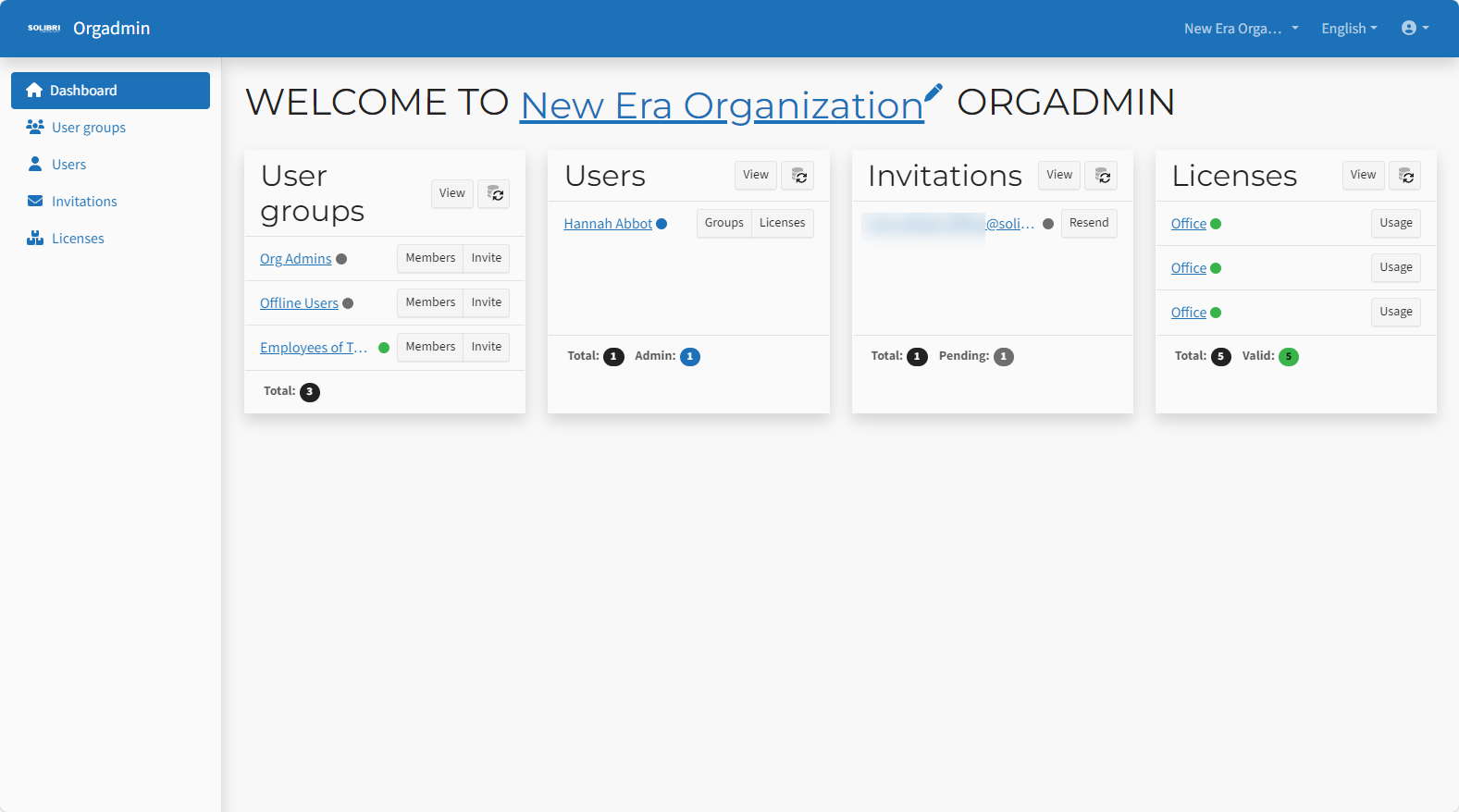Click View on Users card
Screen dimensions: 1459x812
tap(756, 175)
